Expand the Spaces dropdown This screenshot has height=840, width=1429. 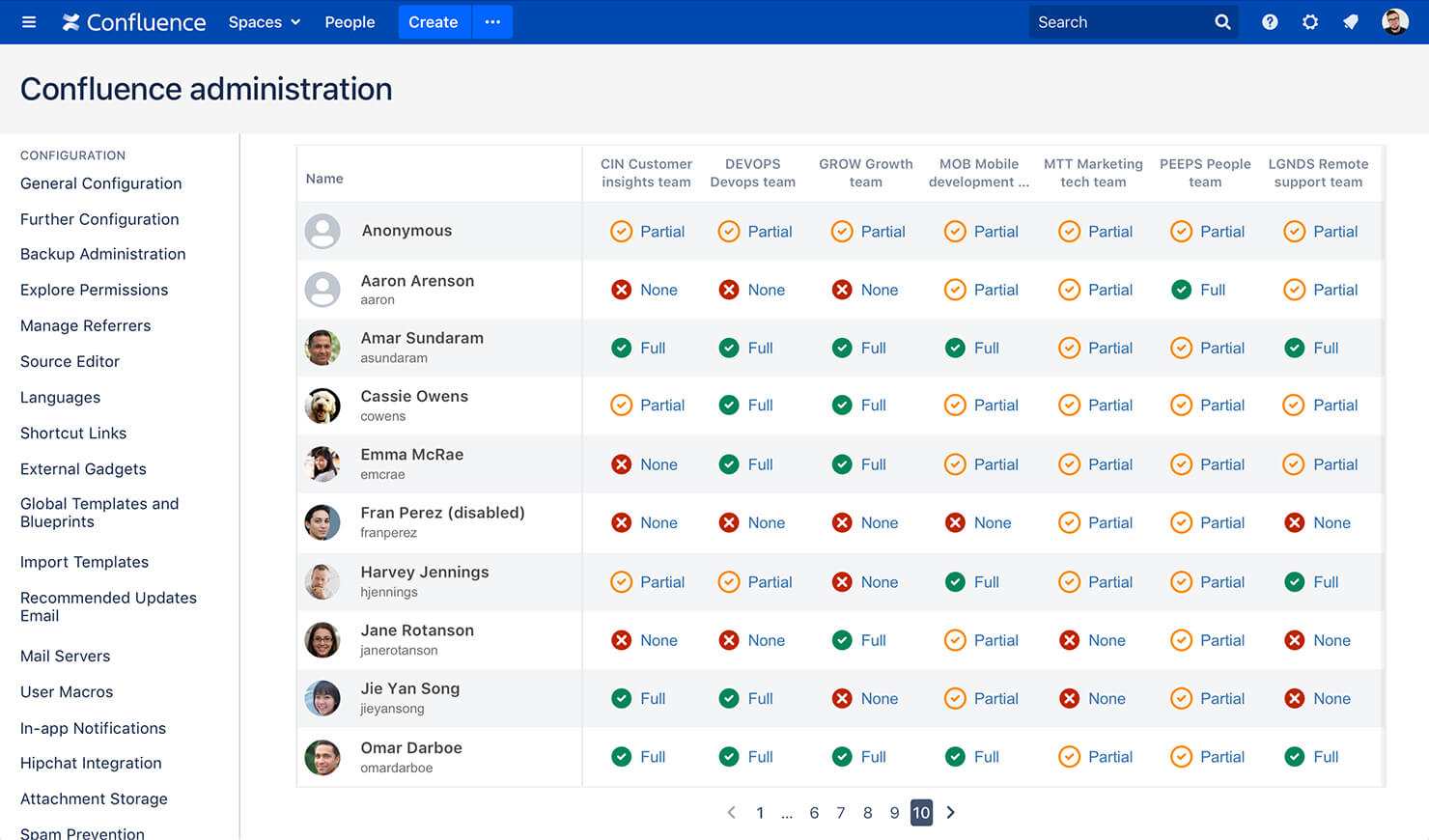(x=264, y=22)
